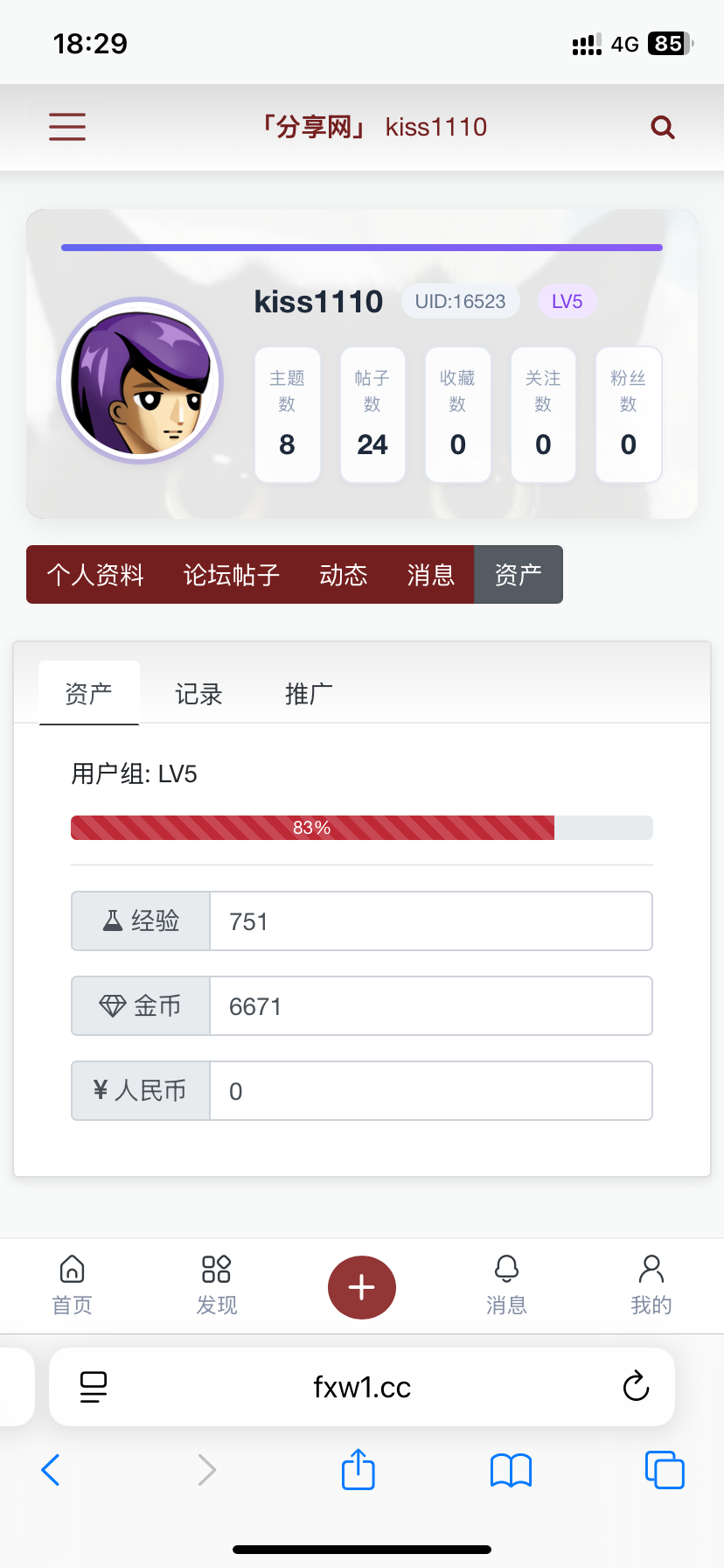
Task: Show all Safari tabs
Action: pyautogui.click(x=665, y=1469)
